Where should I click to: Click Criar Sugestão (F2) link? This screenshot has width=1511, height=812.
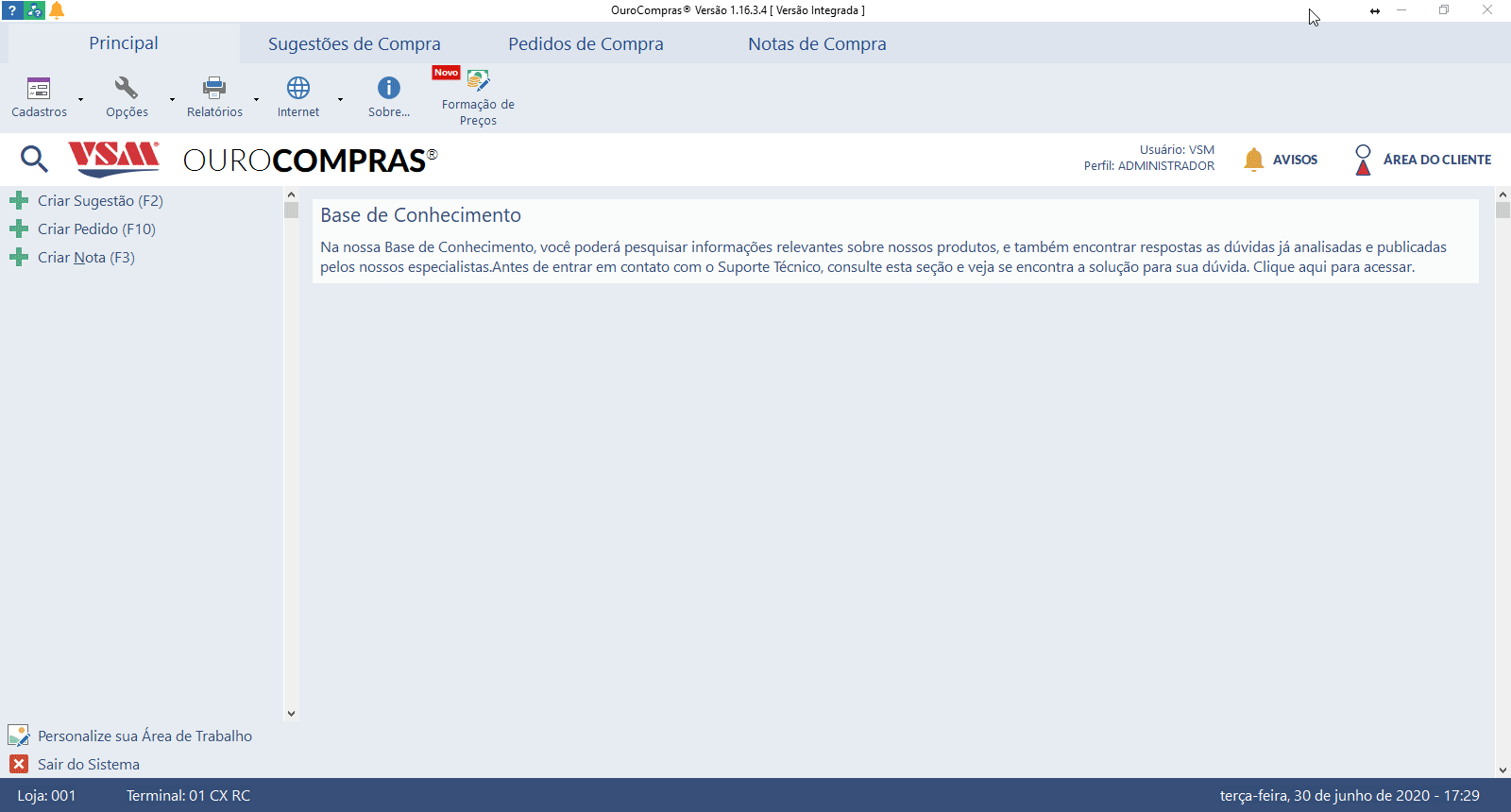tap(100, 201)
